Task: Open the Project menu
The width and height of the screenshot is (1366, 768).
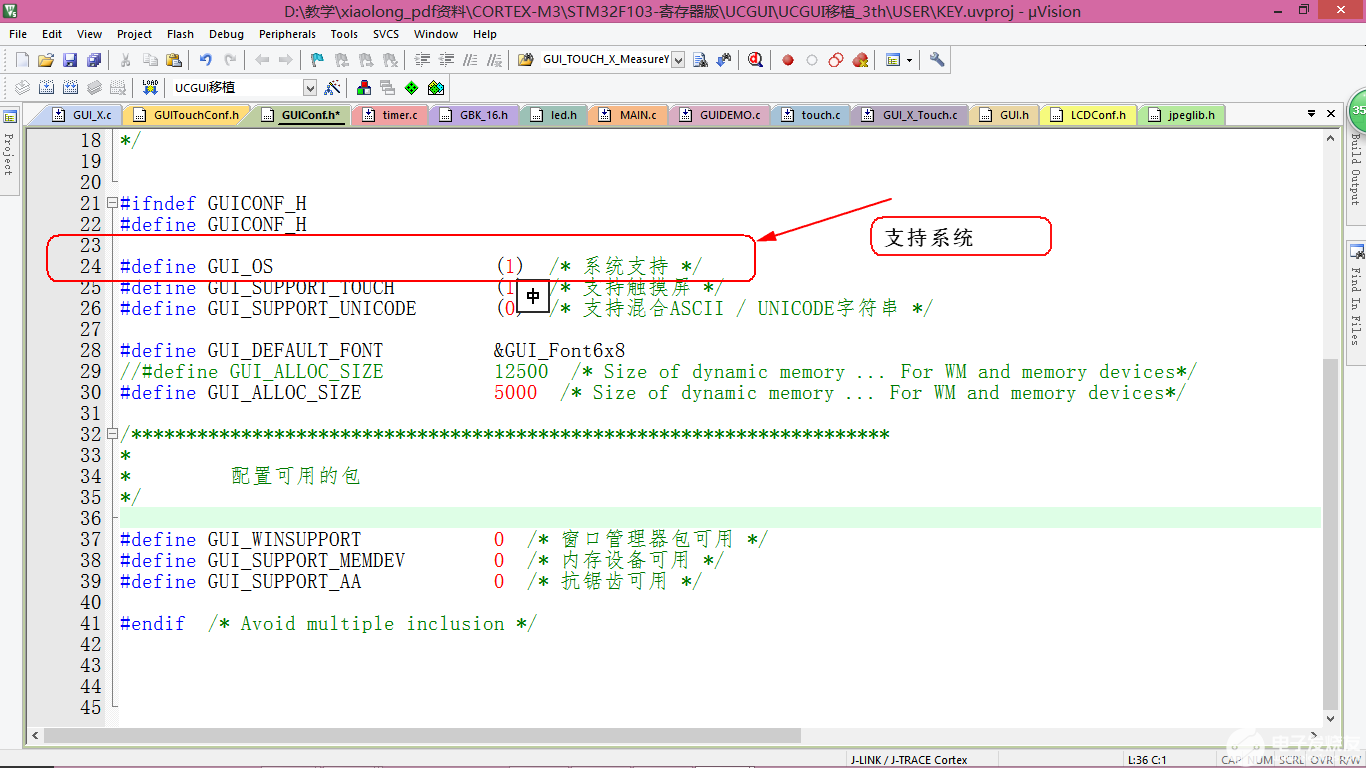Action: [x=135, y=34]
